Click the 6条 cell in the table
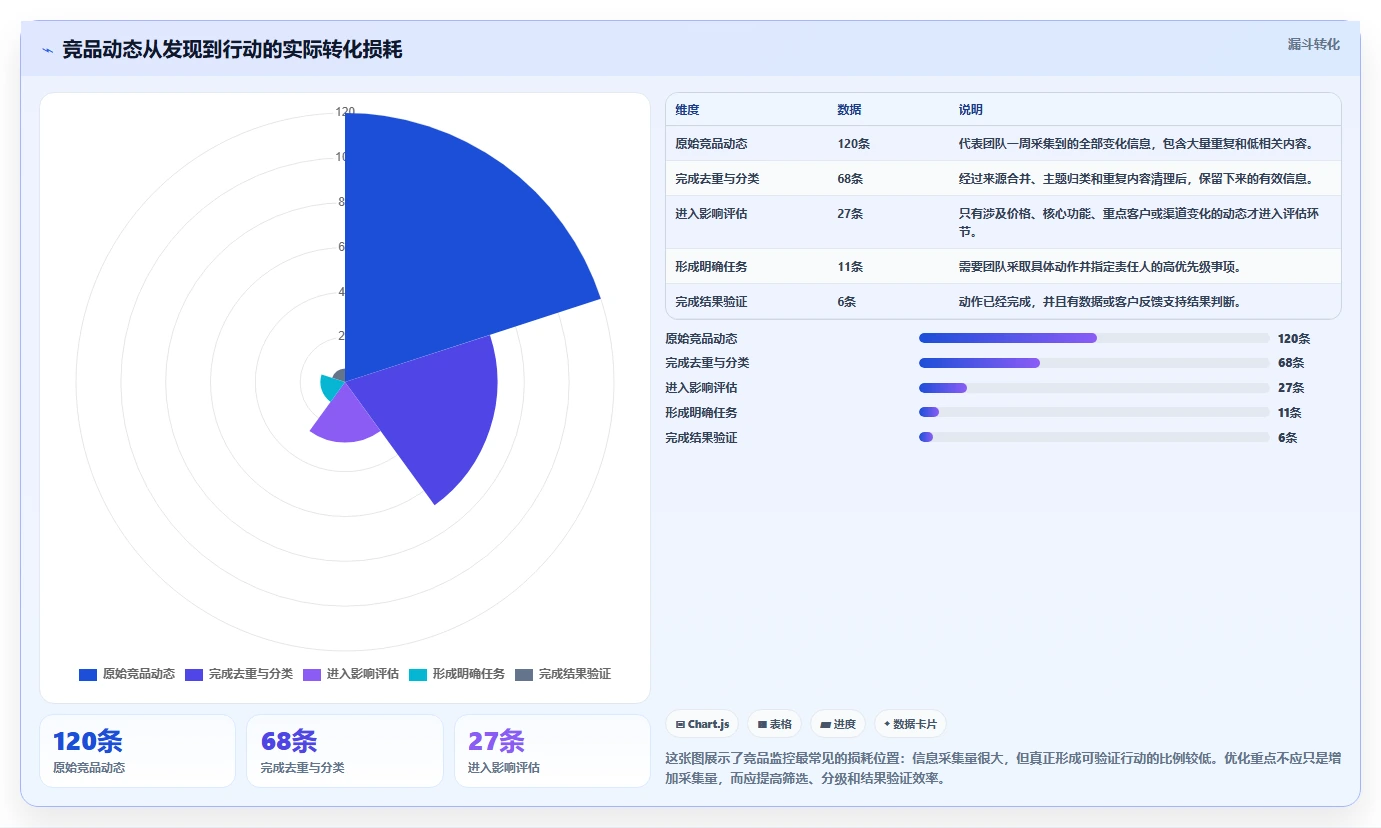 coord(847,302)
